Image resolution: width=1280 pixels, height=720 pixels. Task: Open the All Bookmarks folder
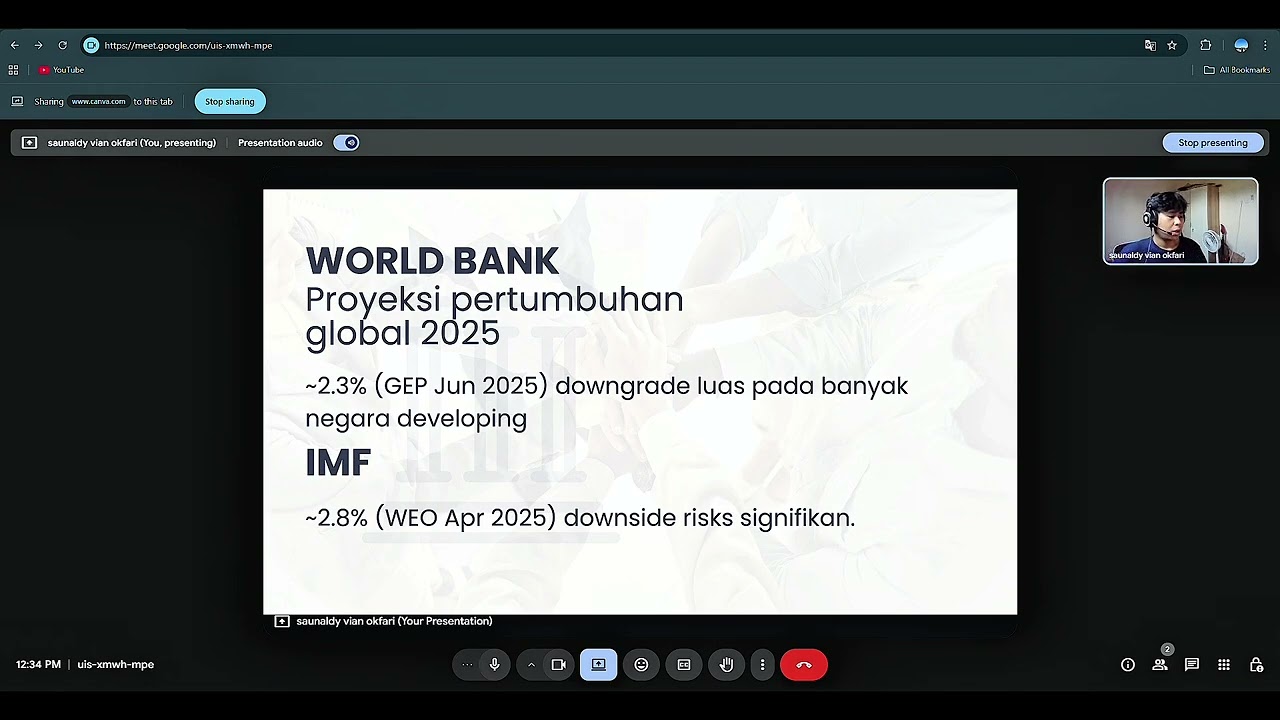pos(1237,70)
